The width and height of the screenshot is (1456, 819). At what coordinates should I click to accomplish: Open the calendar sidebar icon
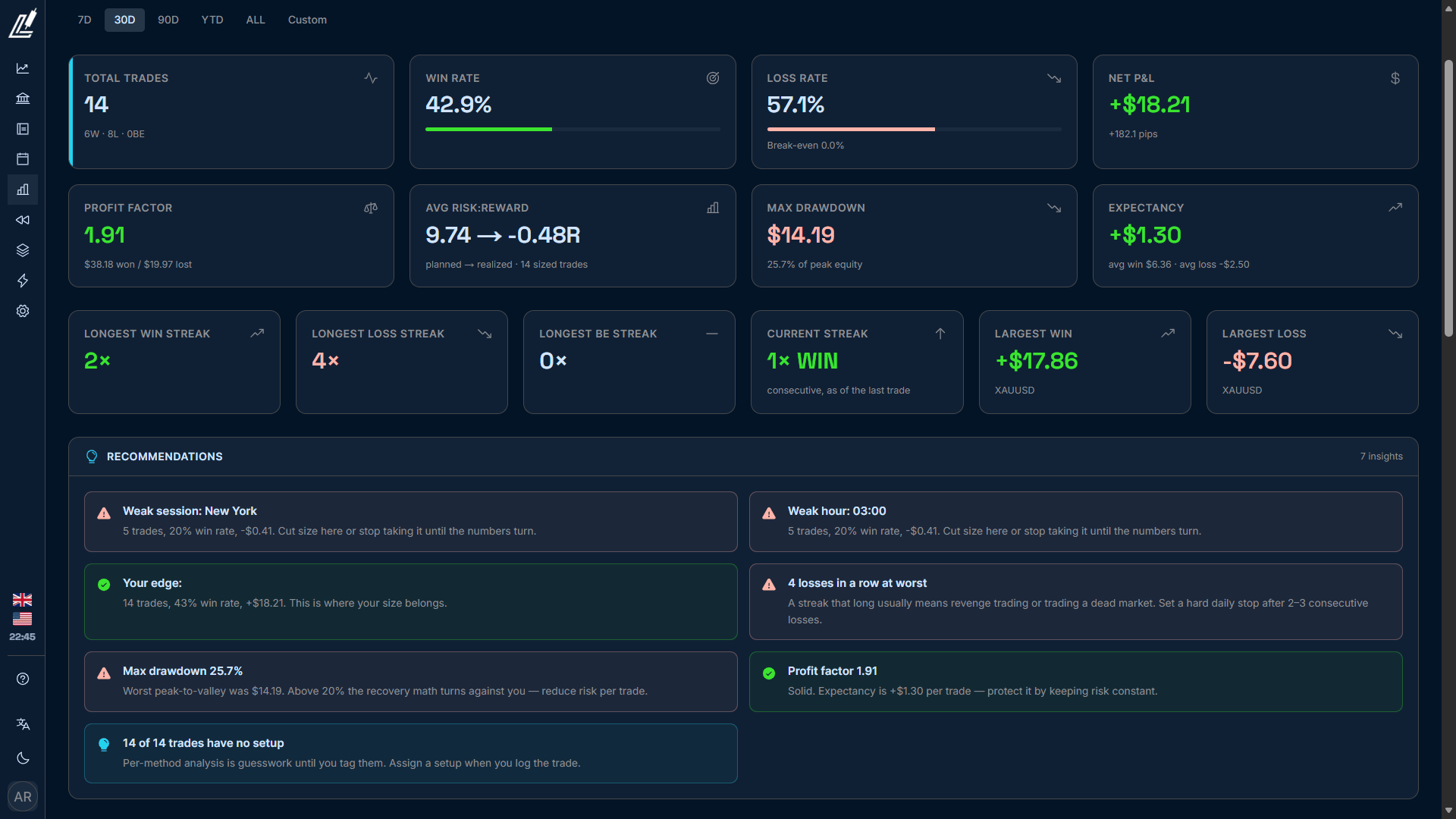(23, 159)
